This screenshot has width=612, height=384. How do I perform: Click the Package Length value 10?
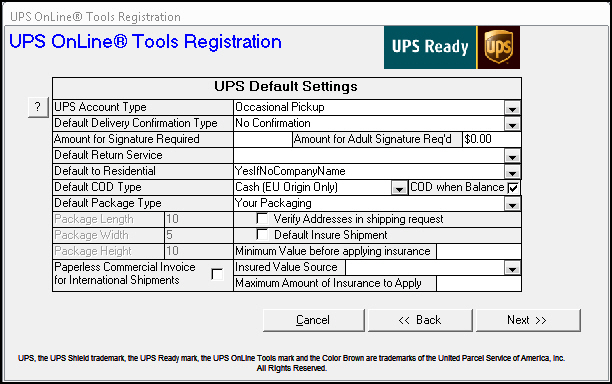pyautogui.click(x=199, y=219)
